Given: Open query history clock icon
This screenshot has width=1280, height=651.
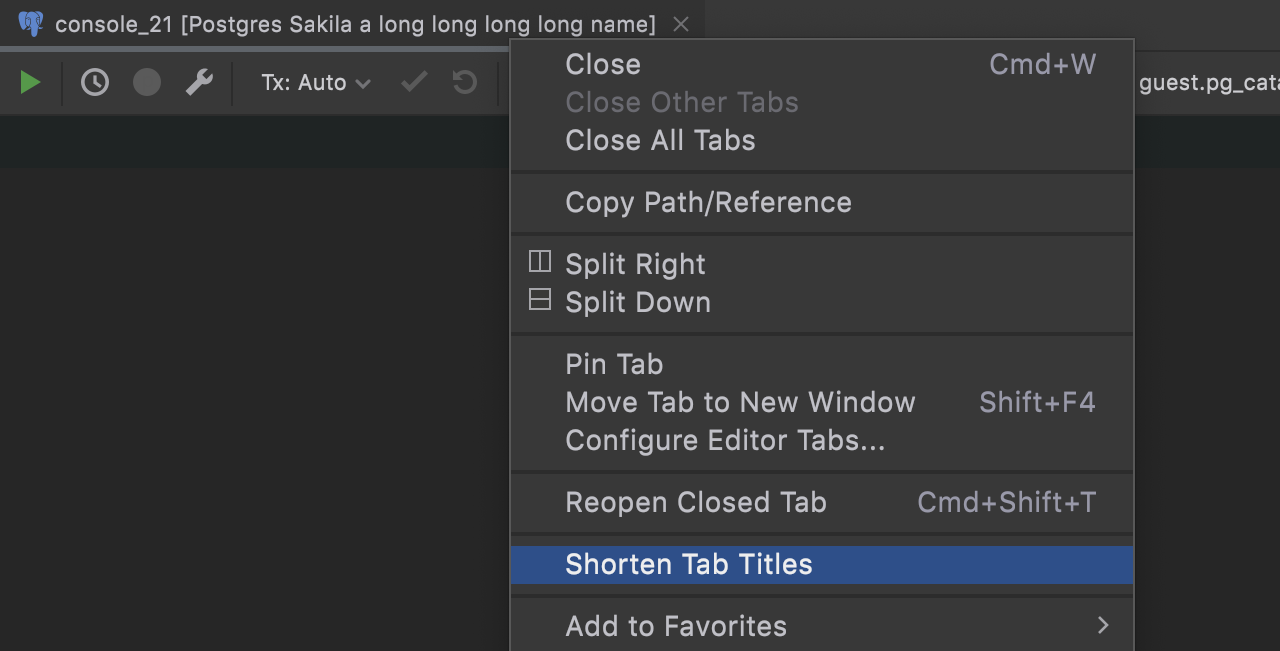Looking at the screenshot, I should pyautogui.click(x=95, y=82).
